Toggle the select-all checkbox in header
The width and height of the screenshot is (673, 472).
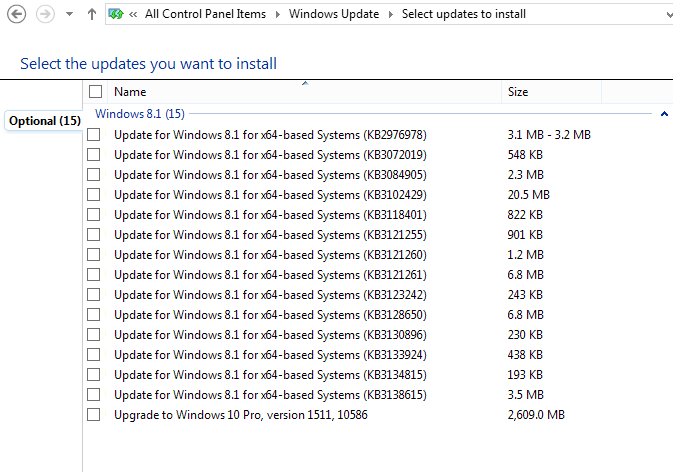coord(95,92)
